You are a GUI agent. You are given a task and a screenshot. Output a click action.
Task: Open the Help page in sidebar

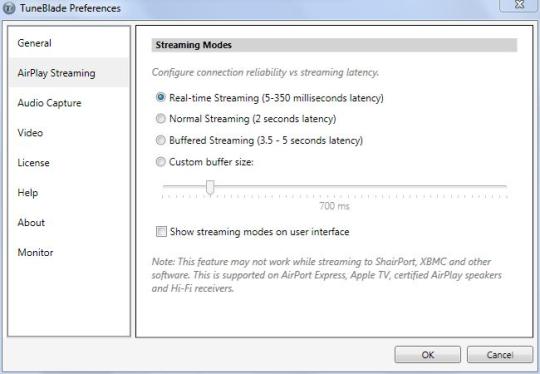pyautogui.click(x=69, y=193)
